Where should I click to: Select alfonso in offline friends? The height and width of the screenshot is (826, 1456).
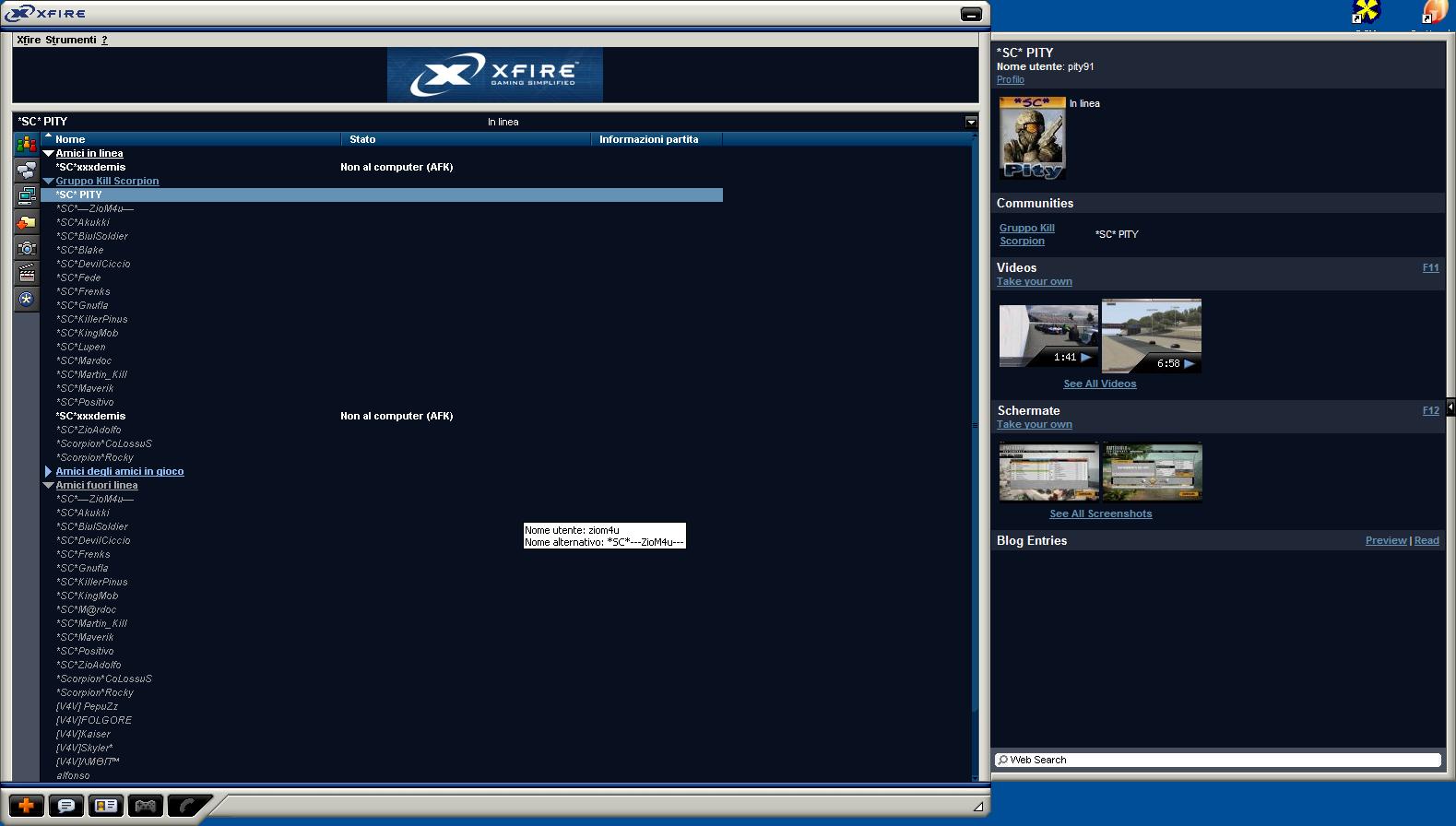click(x=73, y=775)
